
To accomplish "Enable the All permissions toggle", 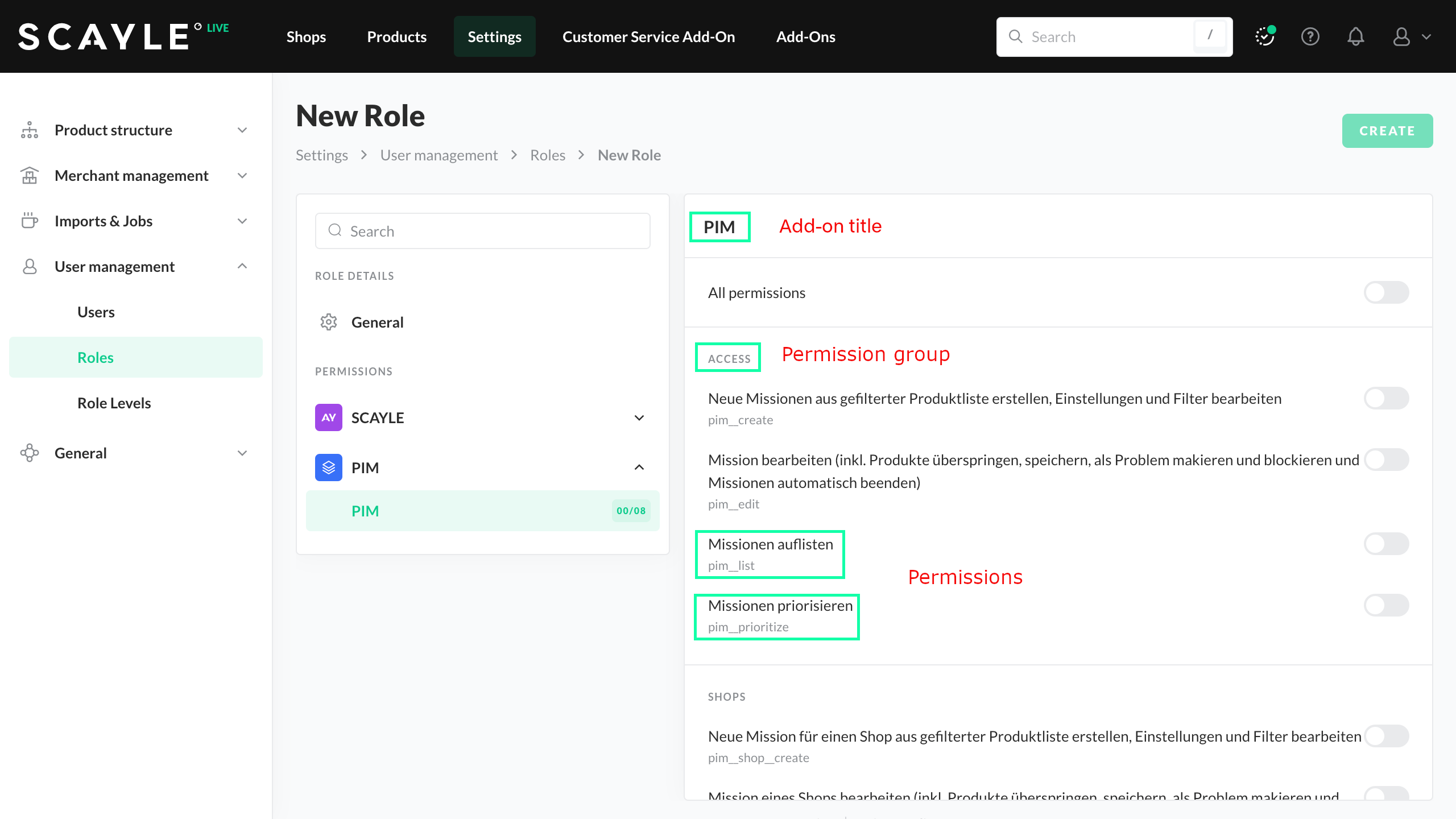I will [x=1386, y=293].
